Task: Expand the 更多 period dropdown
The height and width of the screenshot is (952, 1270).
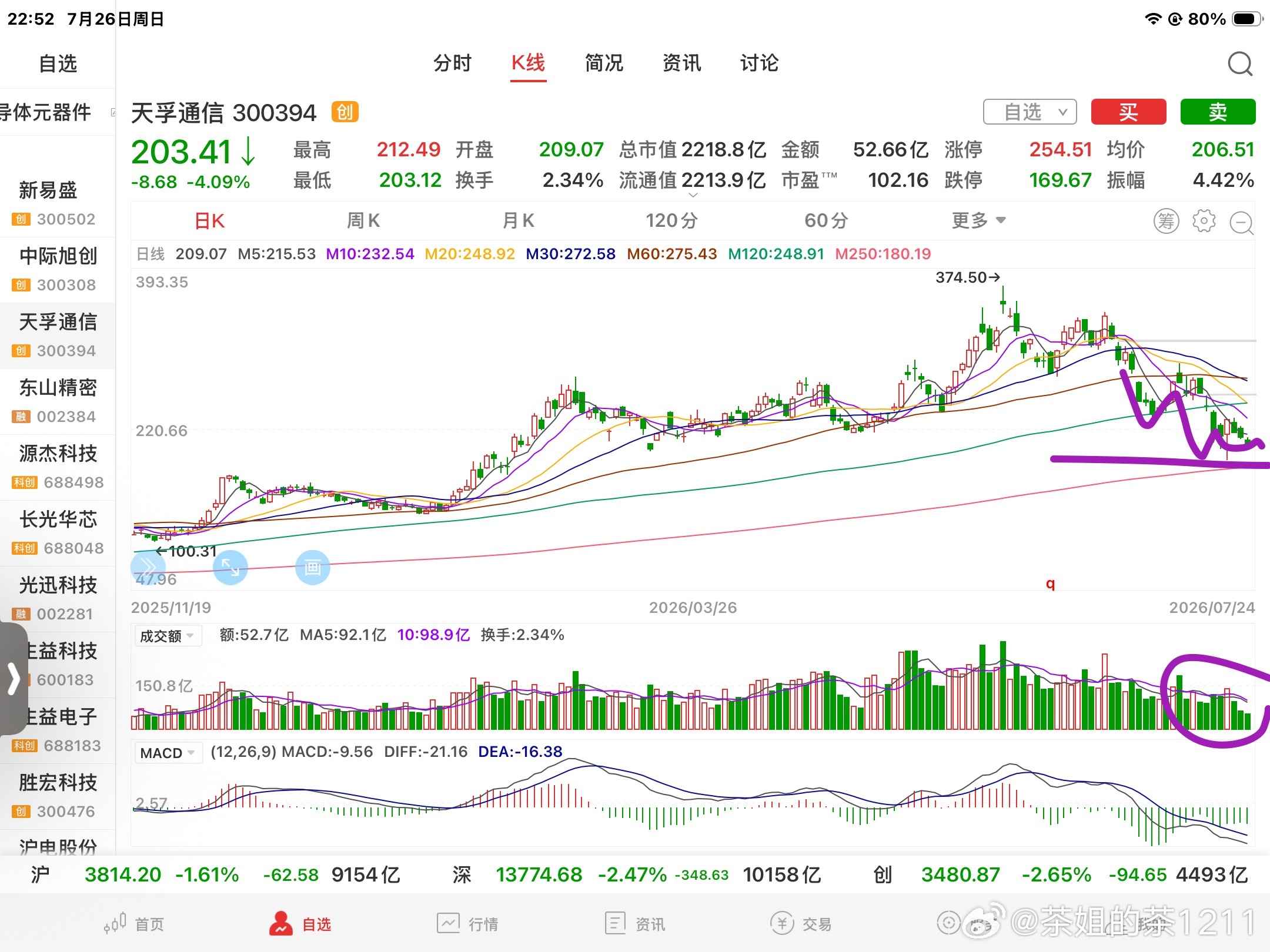Action: pyautogui.click(x=978, y=220)
